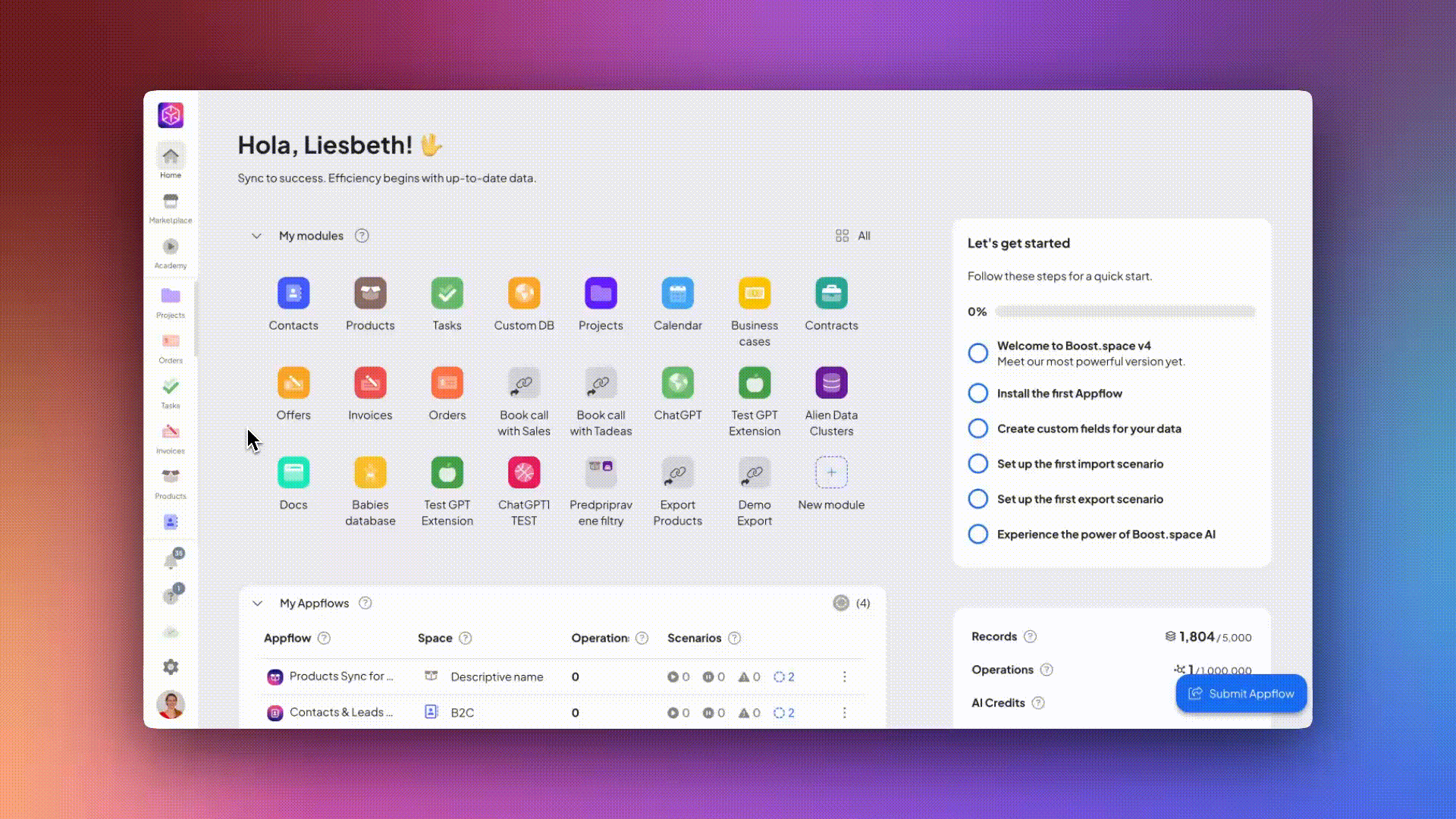1456x819 pixels.
Task: Collapse the My Appflows section chevron
Action: click(x=257, y=604)
